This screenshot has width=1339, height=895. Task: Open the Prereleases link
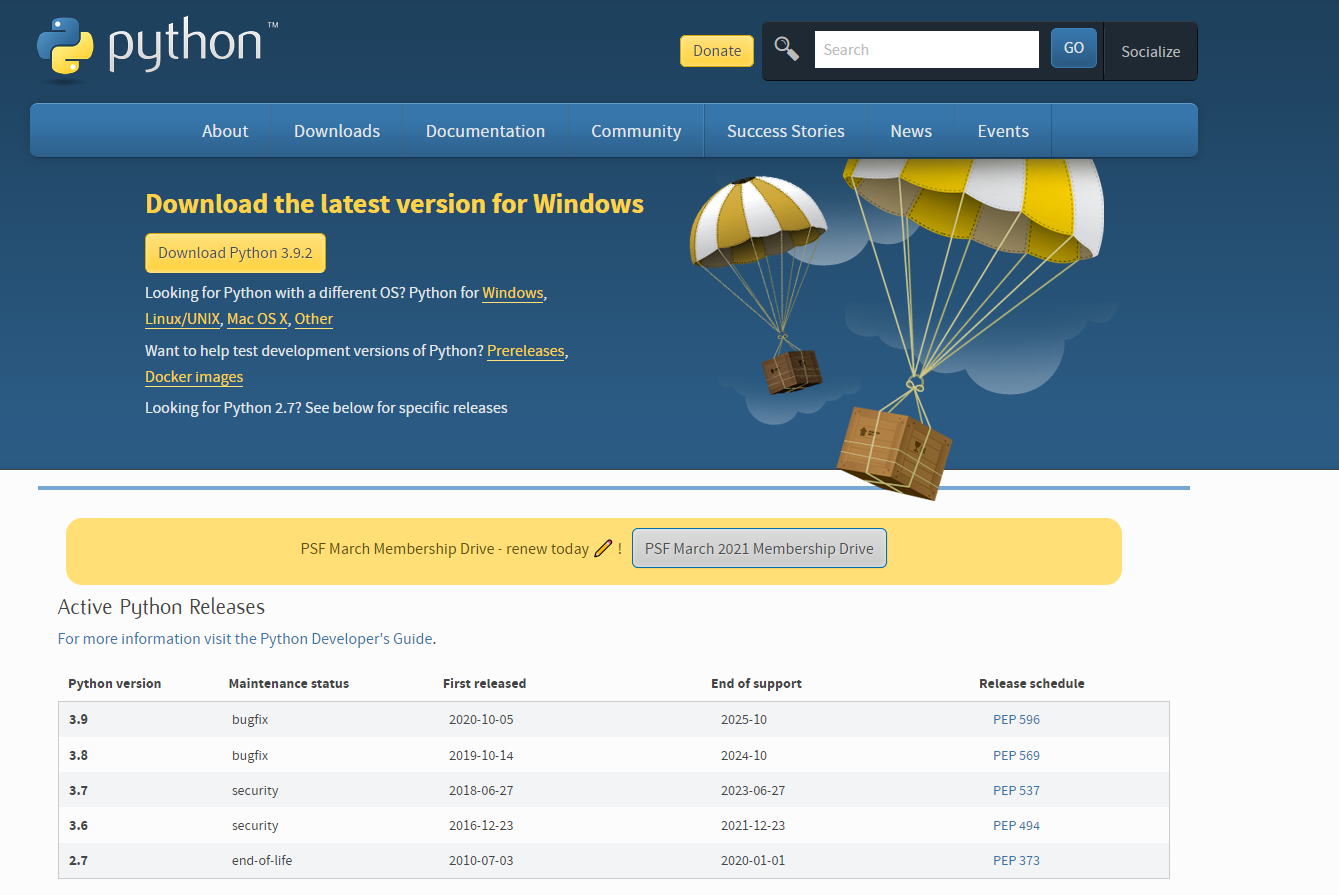526,351
